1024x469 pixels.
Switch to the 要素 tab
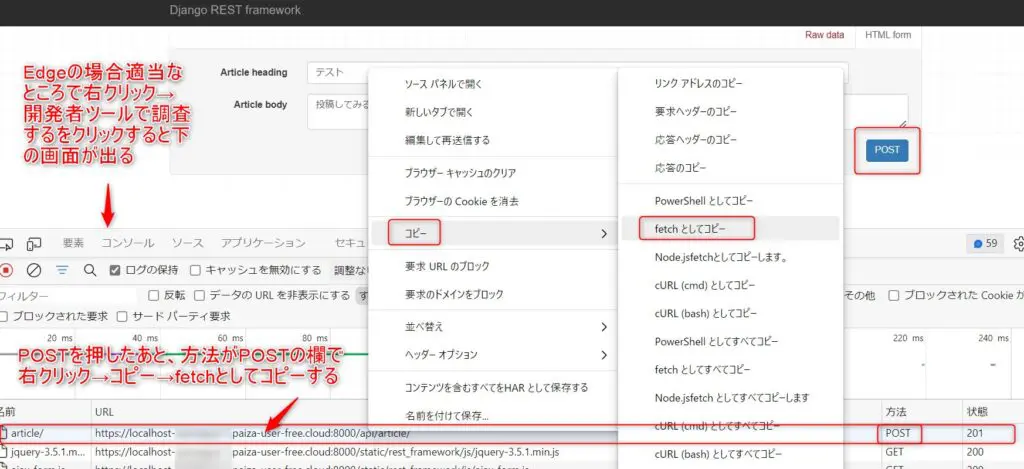coord(73,243)
